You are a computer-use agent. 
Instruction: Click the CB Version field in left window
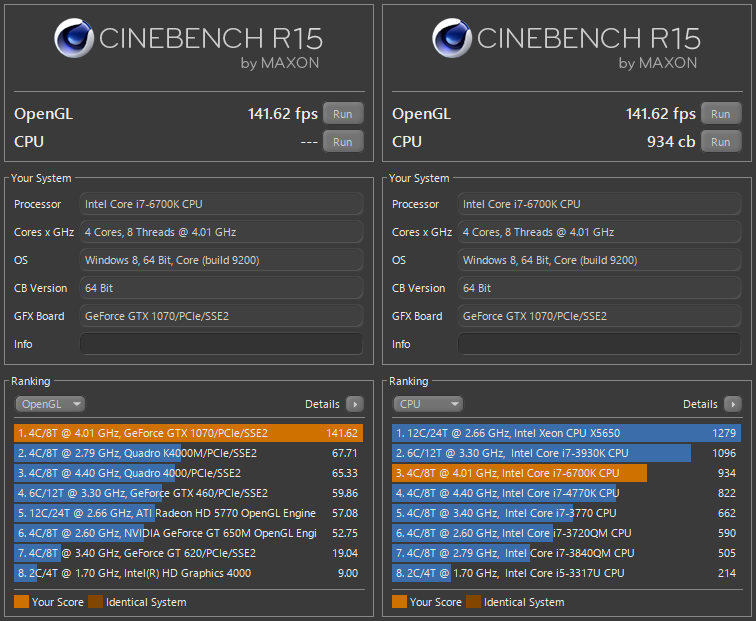click(x=221, y=288)
